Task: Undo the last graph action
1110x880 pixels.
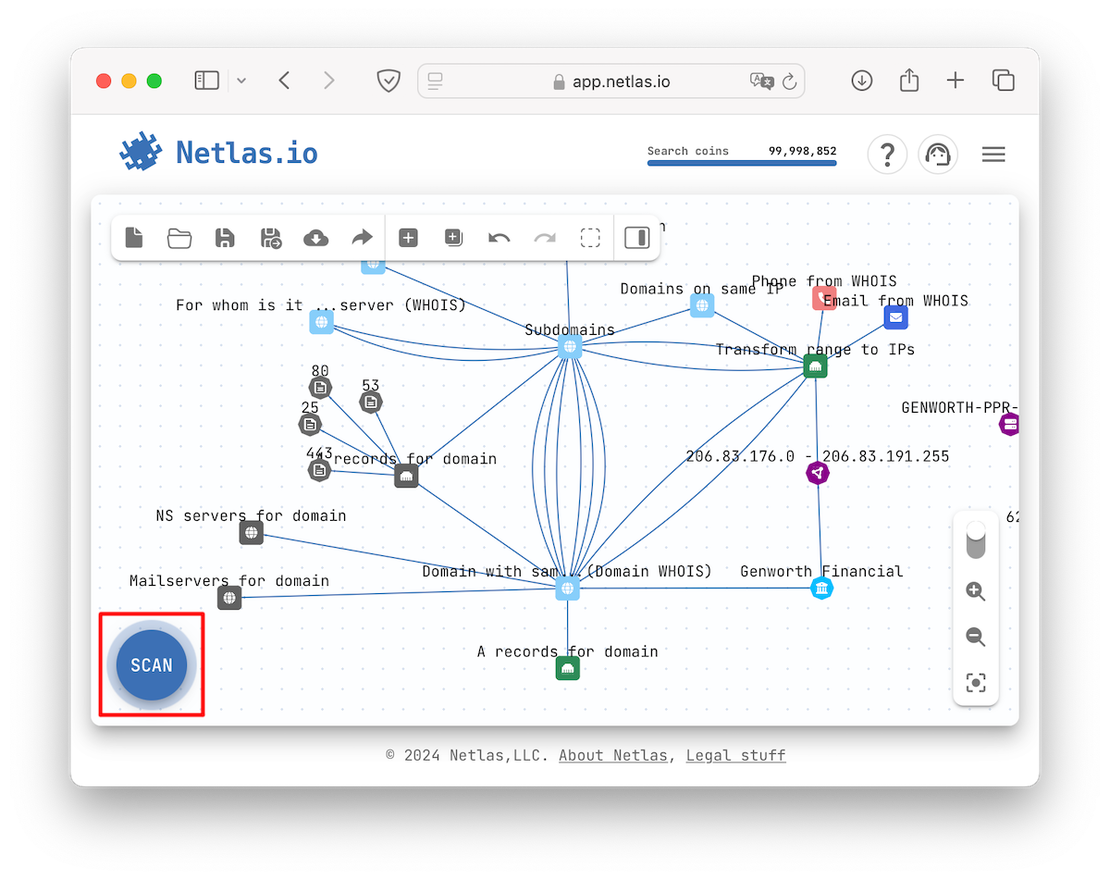Action: pyautogui.click(x=499, y=237)
